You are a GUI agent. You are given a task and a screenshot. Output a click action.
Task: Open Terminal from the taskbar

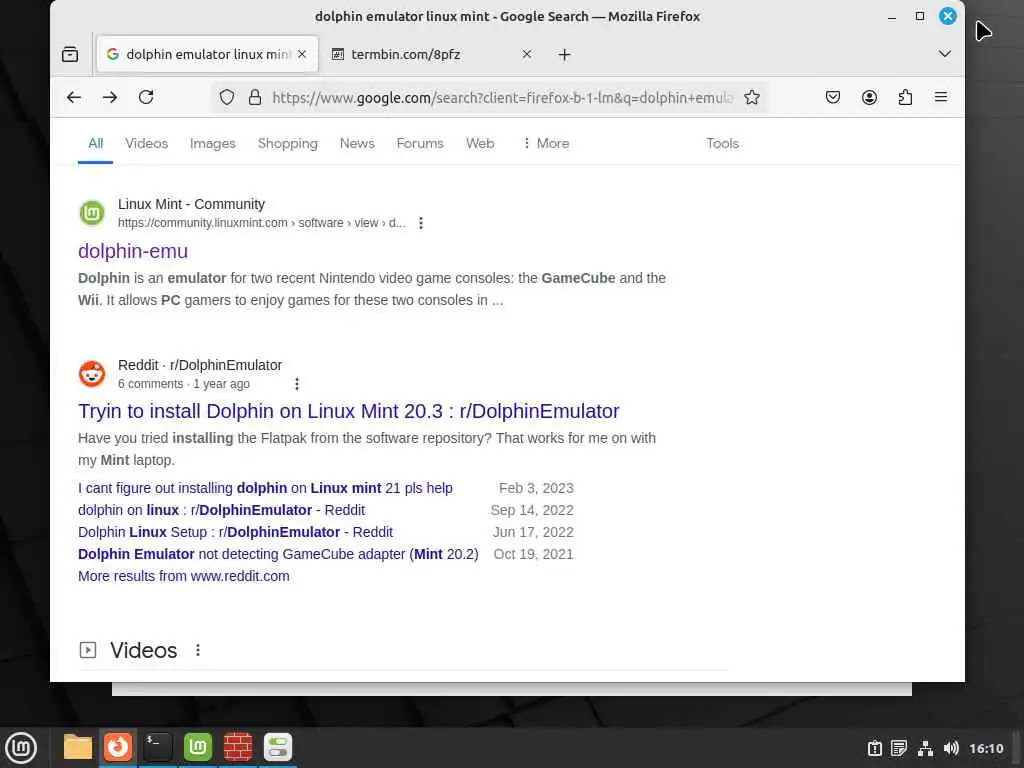[x=158, y=747]
